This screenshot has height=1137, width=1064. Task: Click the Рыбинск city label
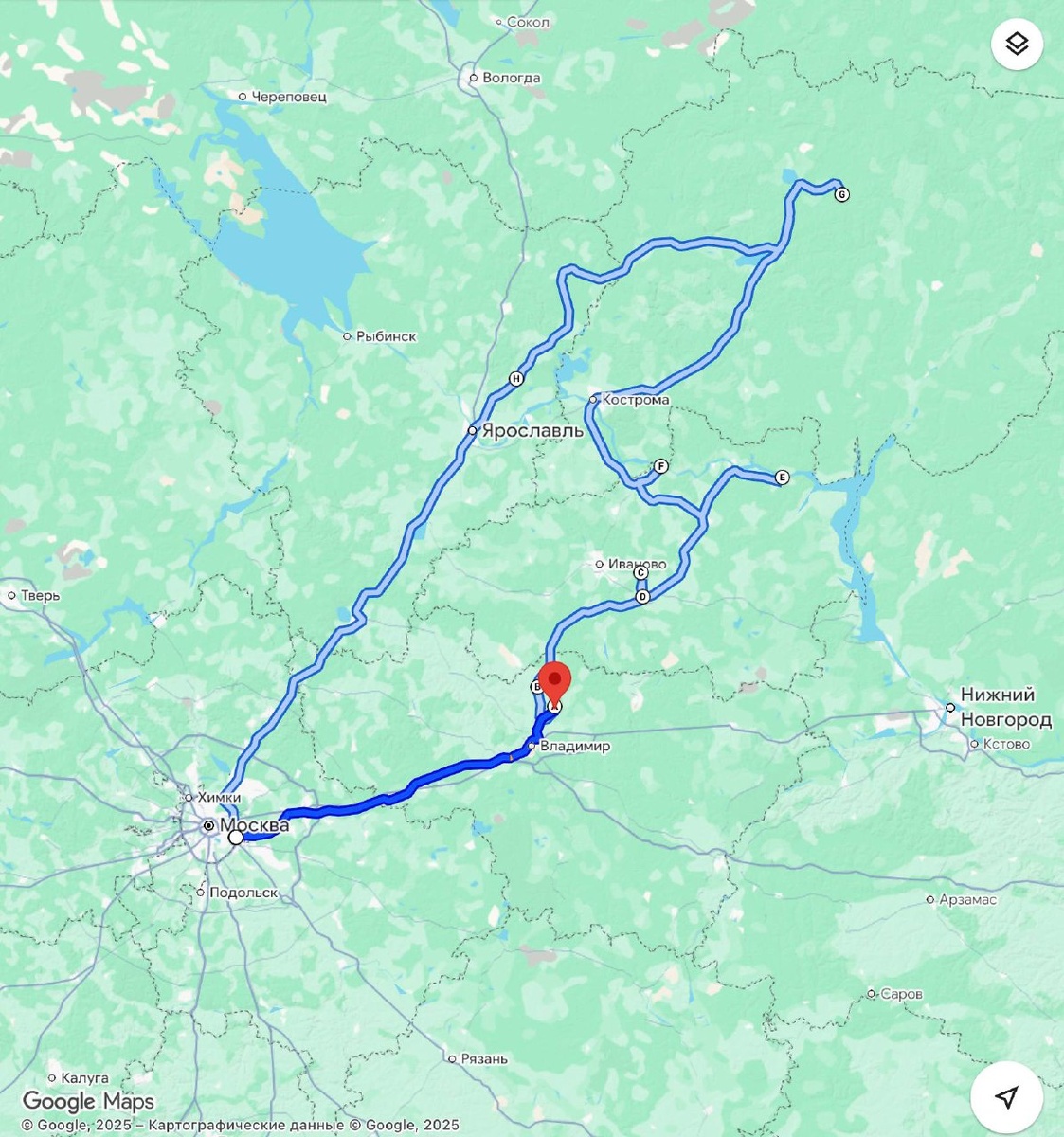point(386,336)
